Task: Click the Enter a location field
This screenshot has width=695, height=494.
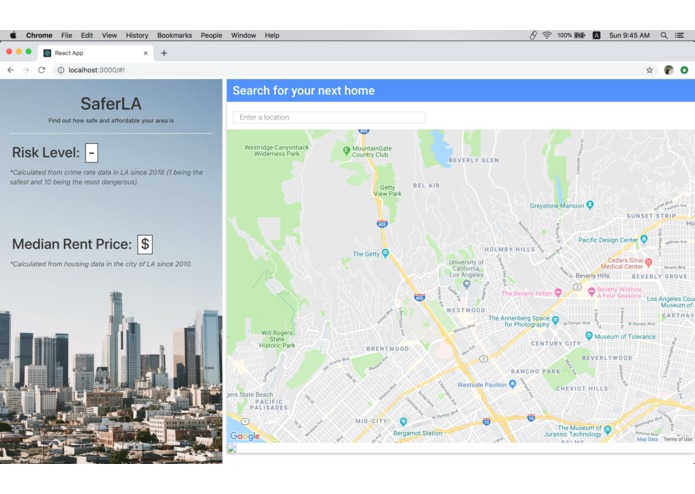Action: tap(329, 117)
